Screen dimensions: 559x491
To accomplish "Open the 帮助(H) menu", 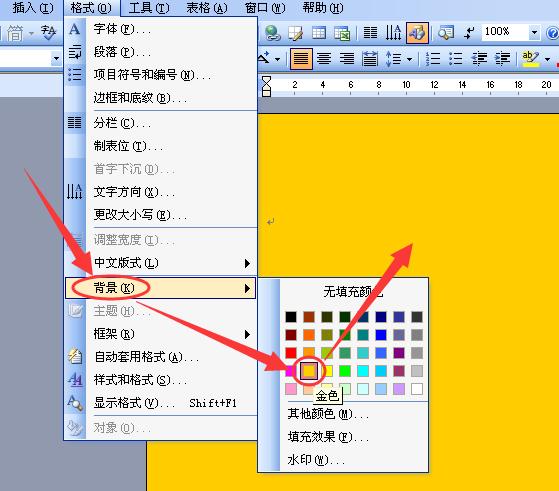I will 323,8.
